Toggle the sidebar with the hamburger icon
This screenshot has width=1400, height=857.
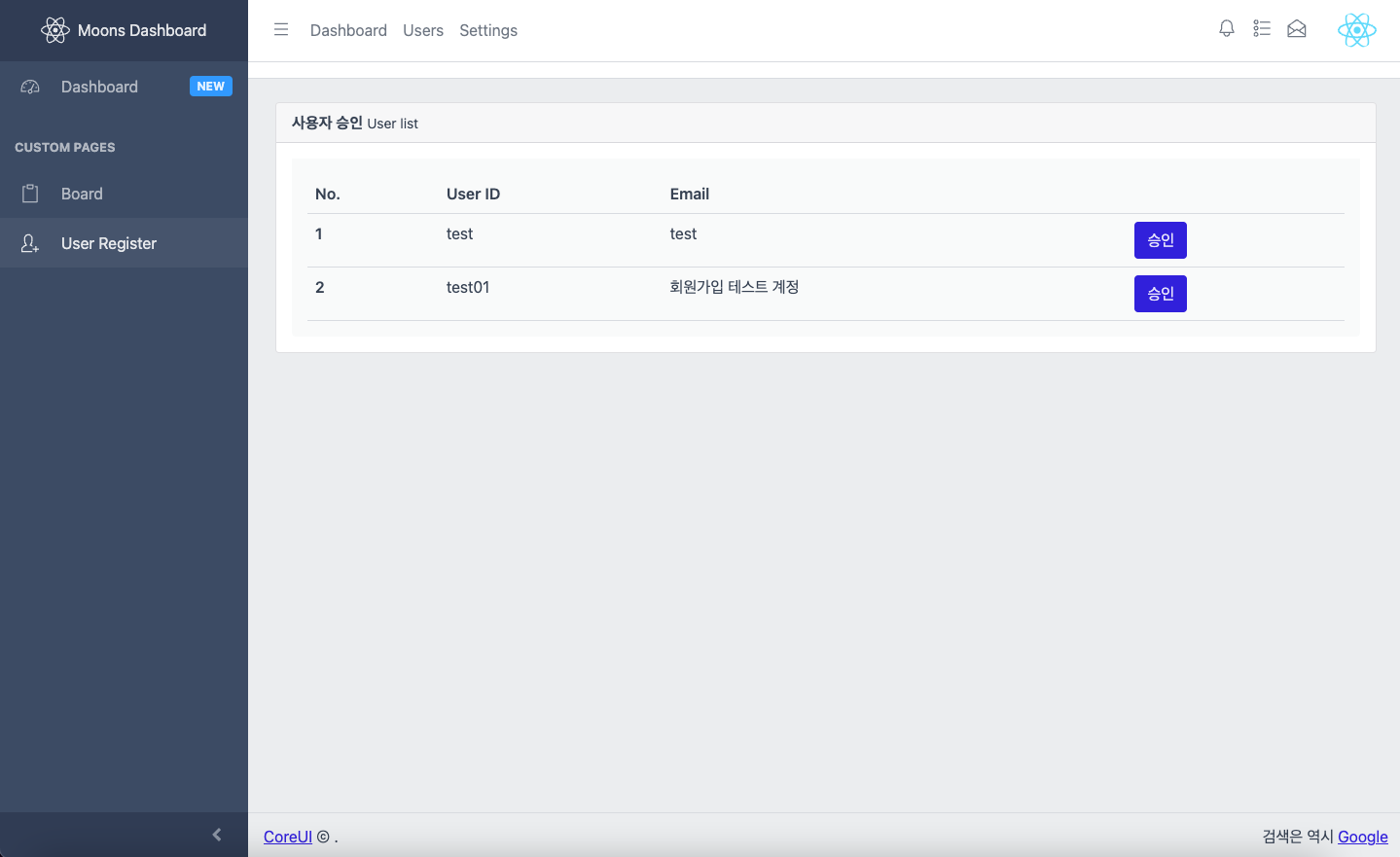point(281,29)
